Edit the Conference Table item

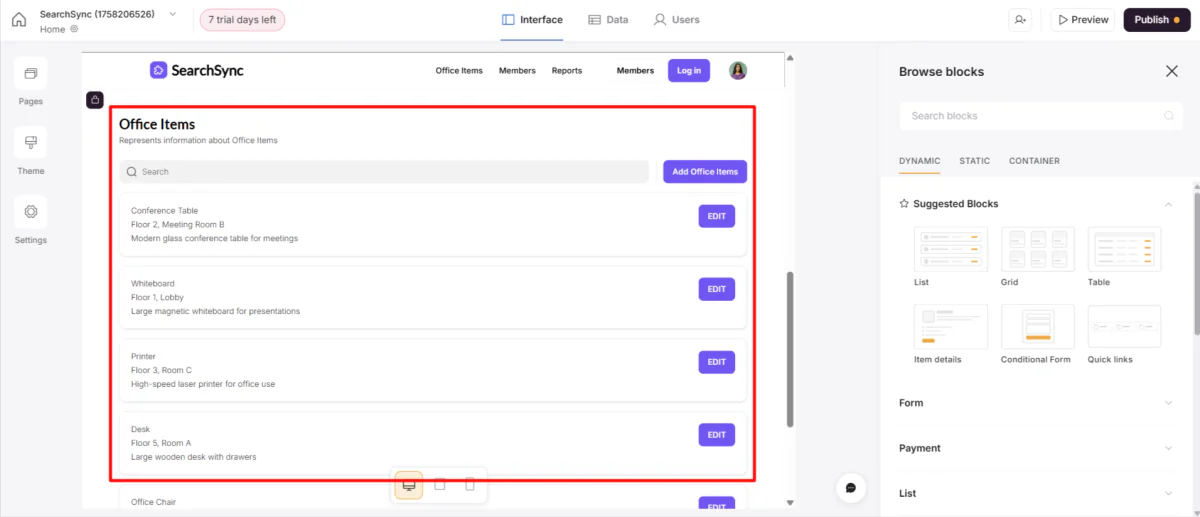click(717, 216)
